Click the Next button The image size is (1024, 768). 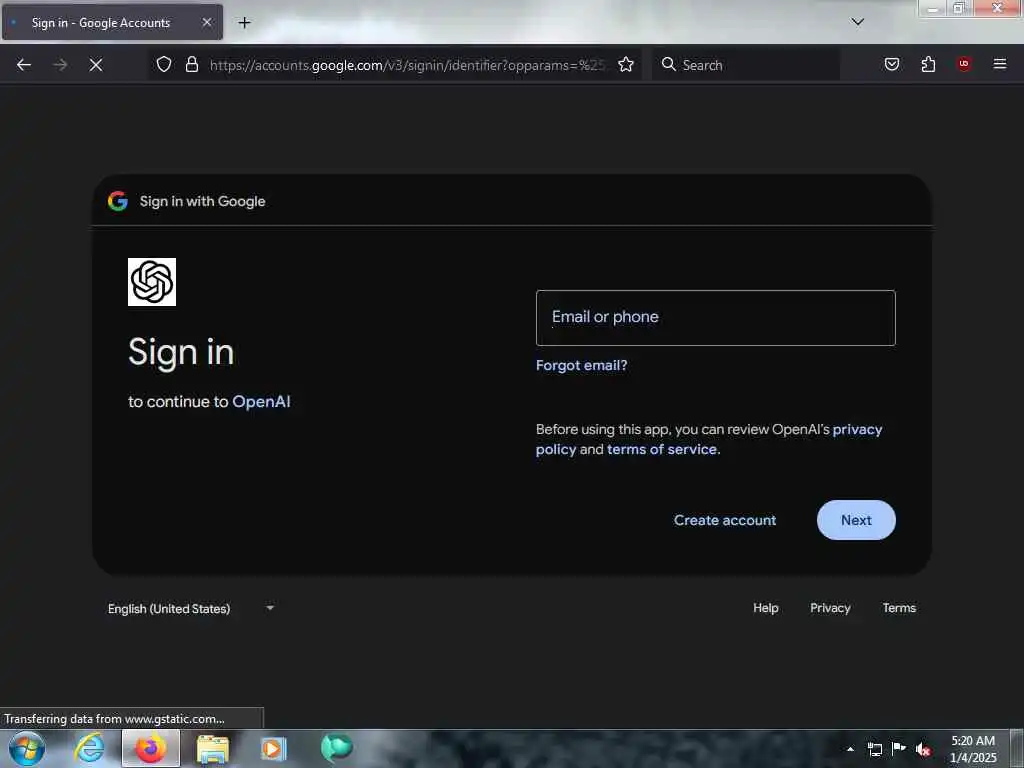pos(856,520)
